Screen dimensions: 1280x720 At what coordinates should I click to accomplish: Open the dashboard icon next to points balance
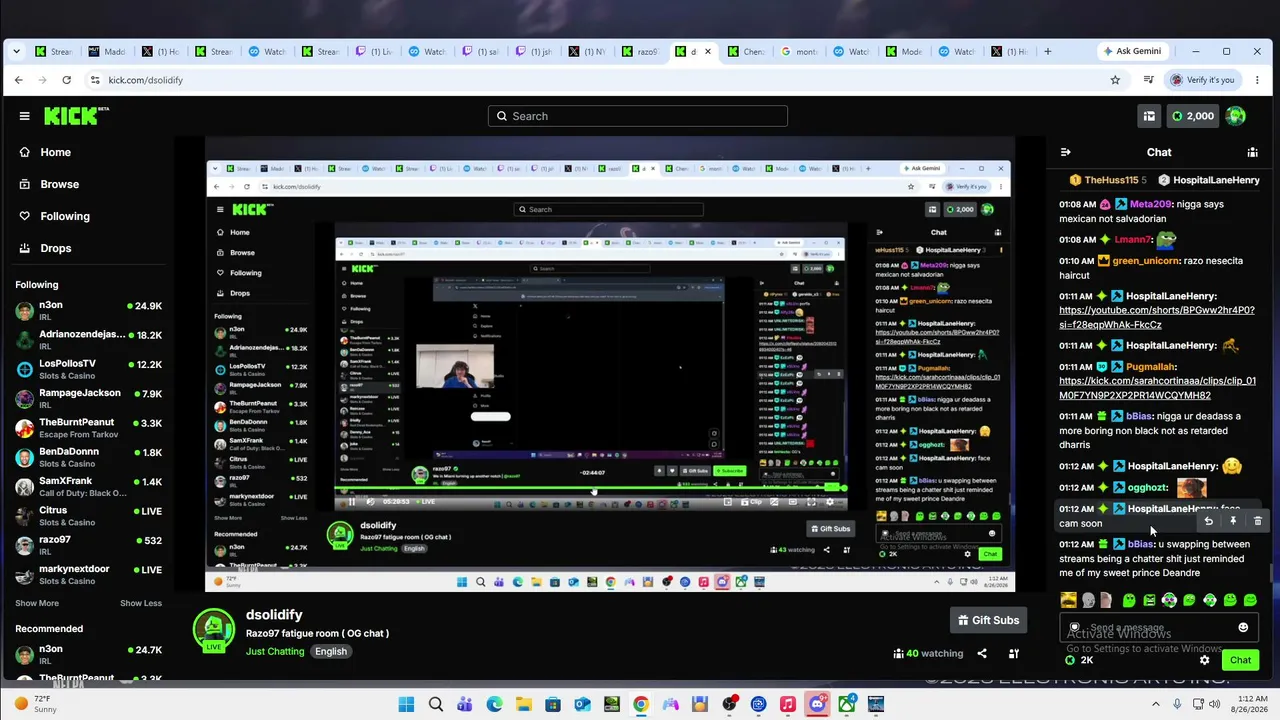coord(1149,116)
